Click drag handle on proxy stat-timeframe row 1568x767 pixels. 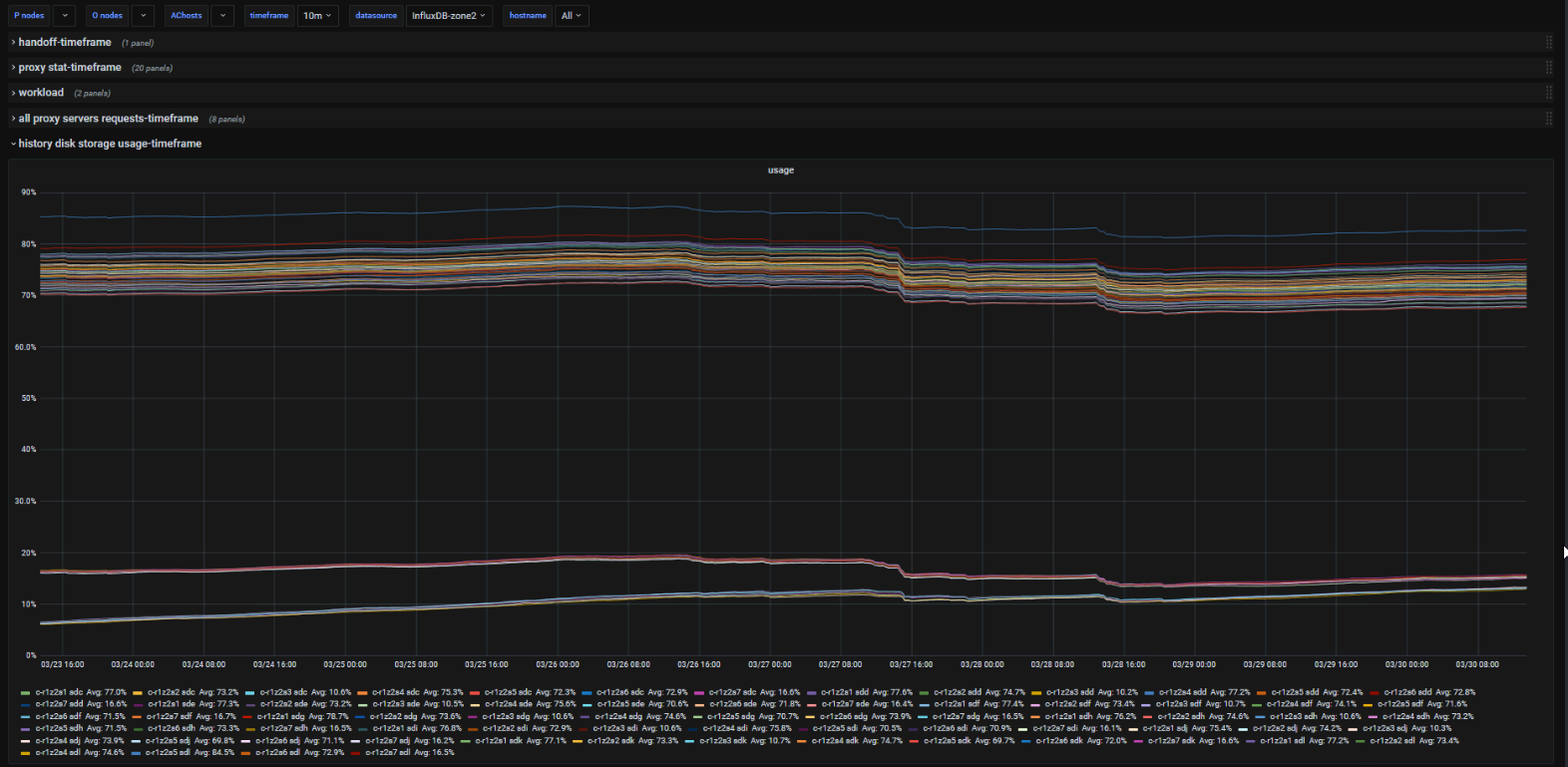(1548, 68)
